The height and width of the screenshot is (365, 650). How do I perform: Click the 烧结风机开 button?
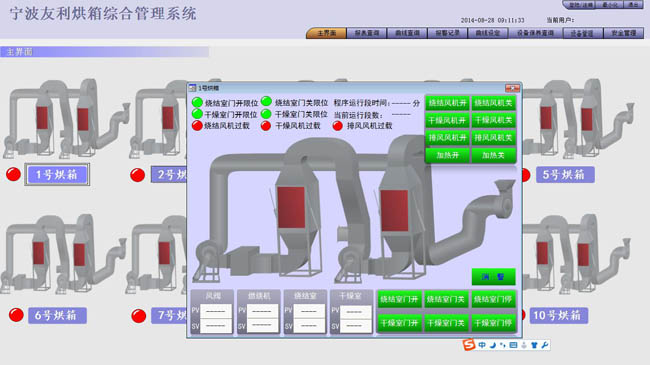click(x=447, y=103)
